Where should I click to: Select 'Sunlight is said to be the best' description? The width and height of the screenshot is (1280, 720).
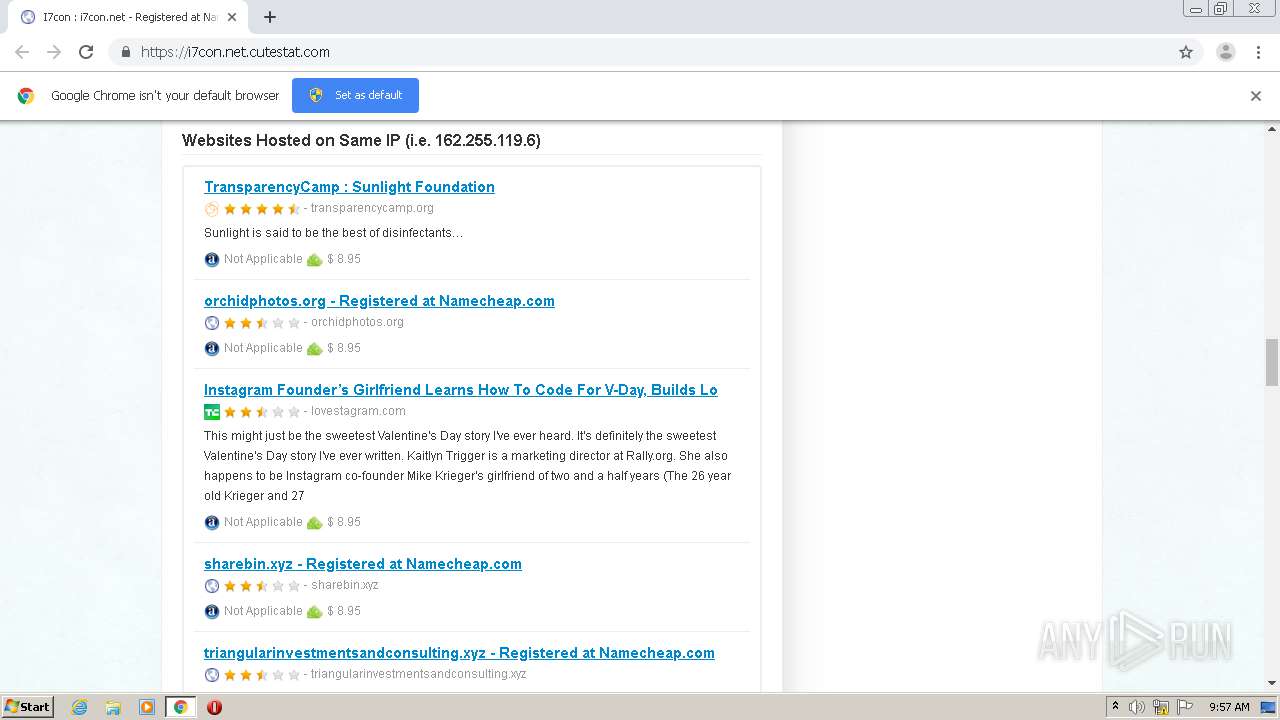coord(334,233)
